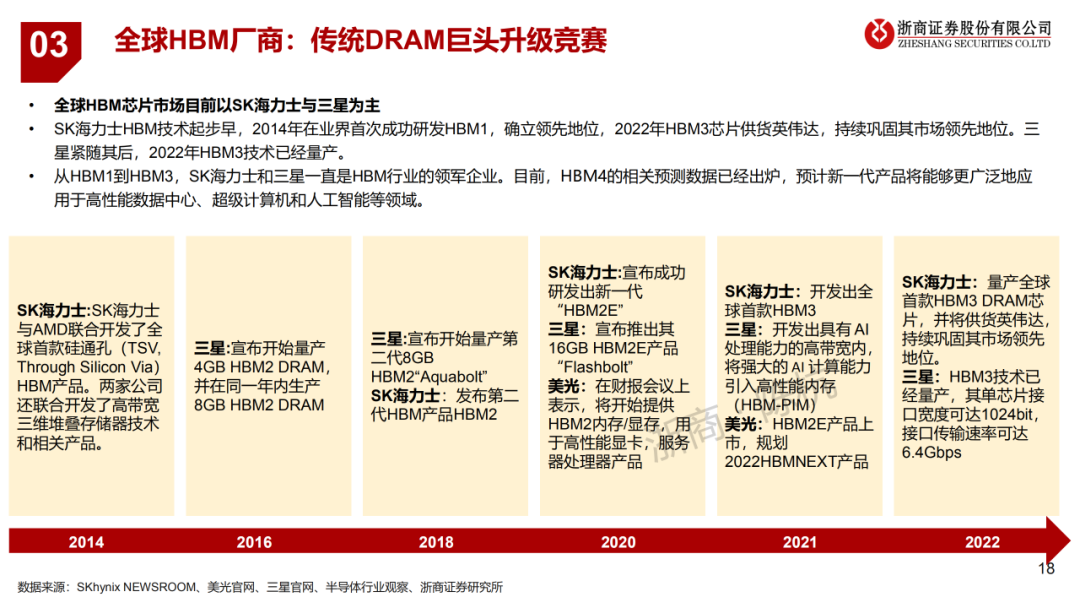Image resolution: width=1080 pixels, height=608 pixels.
Task: Click the red timeline arrowhead at the end
Action: tap(1058, 540)
